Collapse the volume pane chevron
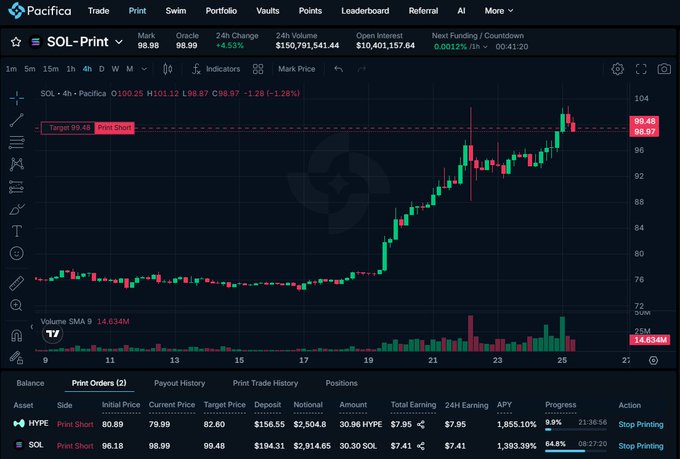The width and height of the screenshot is (680, 459). (31, 327)
